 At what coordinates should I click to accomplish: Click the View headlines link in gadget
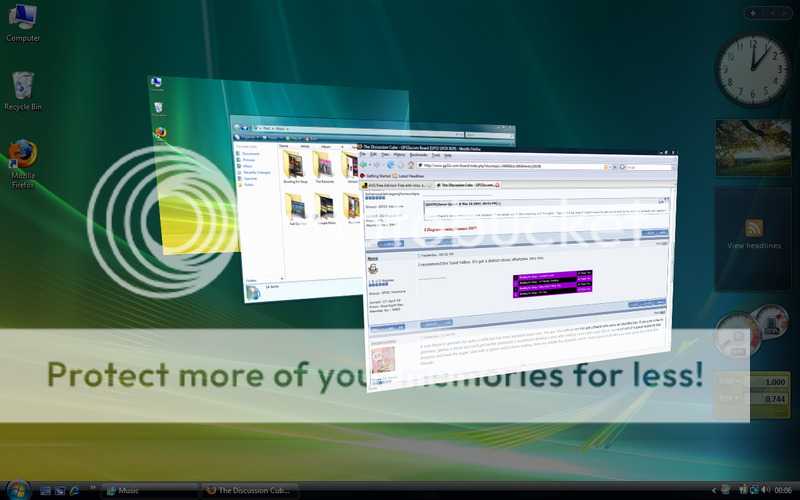tap(754, 246)
